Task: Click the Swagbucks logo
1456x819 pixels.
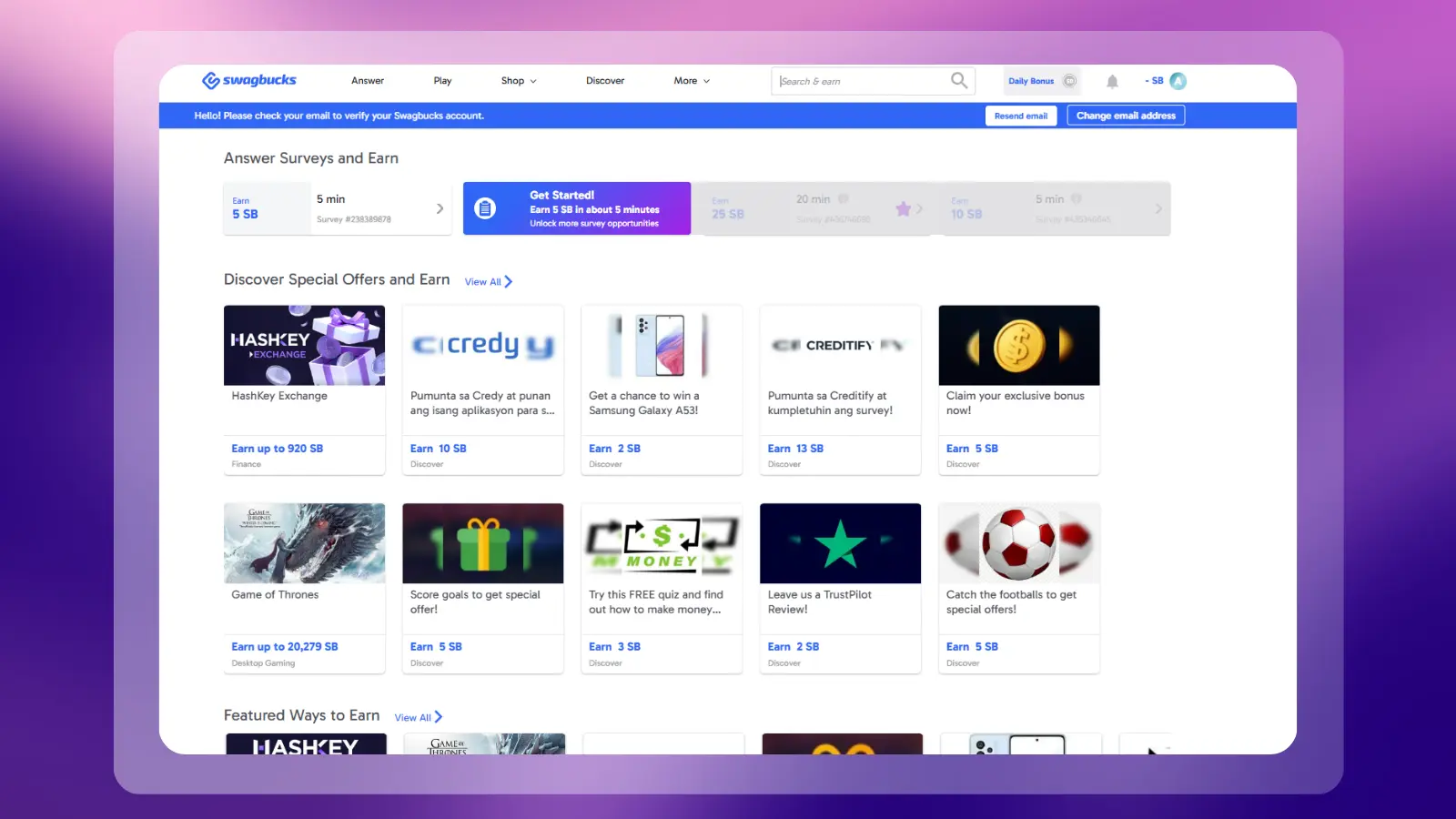Action: click(249, 80)
